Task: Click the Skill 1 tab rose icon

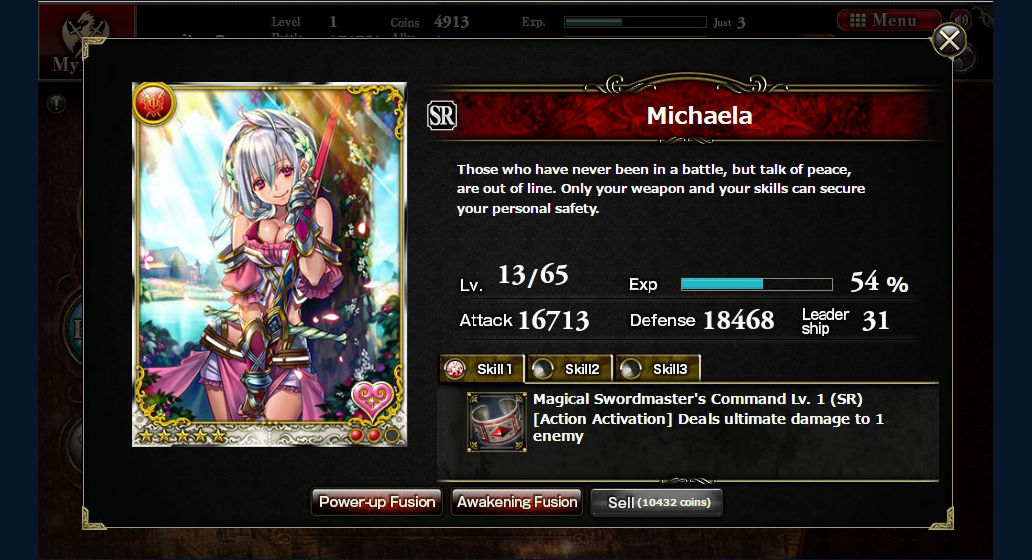Action: [455, 369]
